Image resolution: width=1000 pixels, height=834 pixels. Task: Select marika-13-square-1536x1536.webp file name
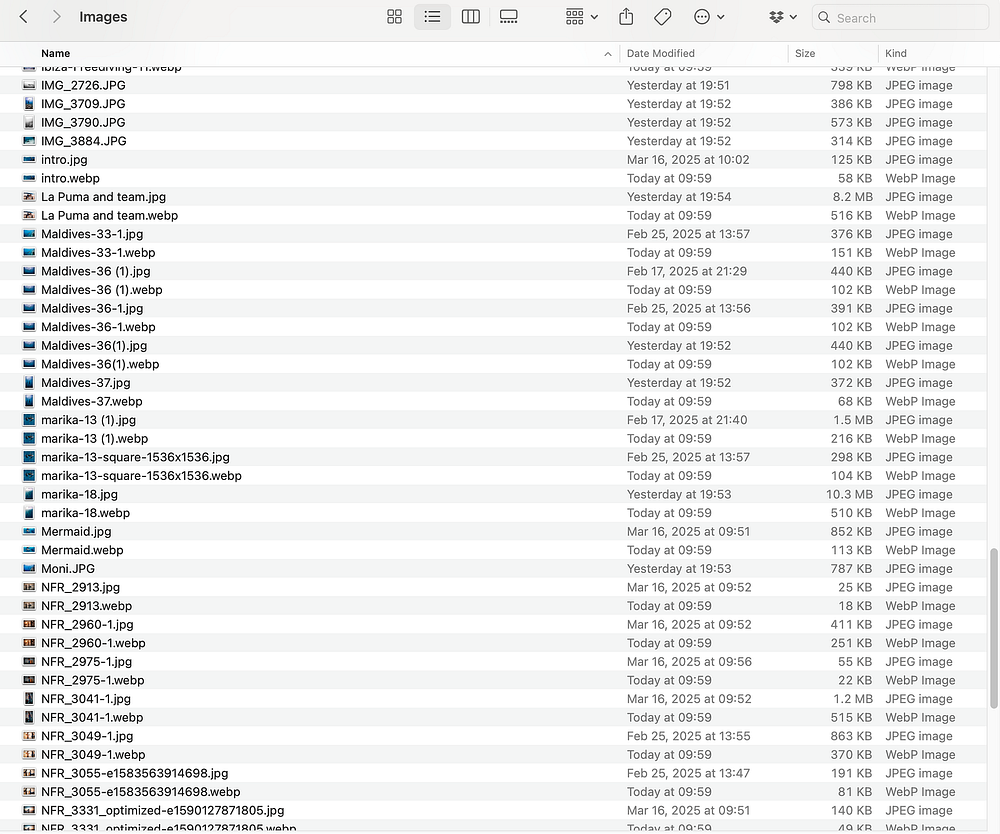[142, 476]
